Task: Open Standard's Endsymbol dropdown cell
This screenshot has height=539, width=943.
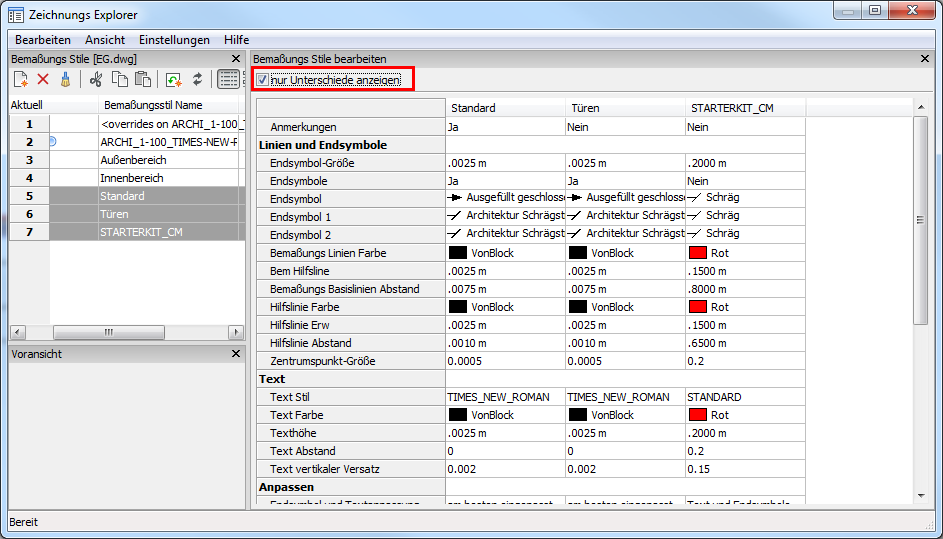Action: (505, 197)
